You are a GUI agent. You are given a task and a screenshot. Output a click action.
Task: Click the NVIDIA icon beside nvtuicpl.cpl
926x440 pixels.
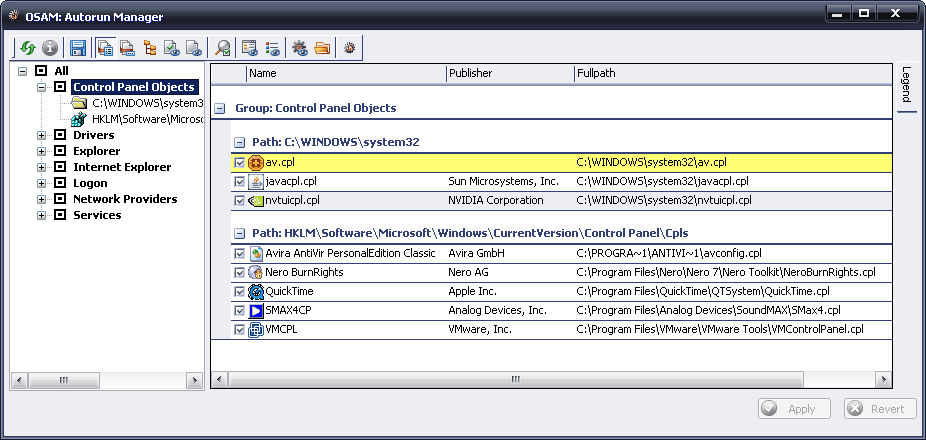pos(255,200)
